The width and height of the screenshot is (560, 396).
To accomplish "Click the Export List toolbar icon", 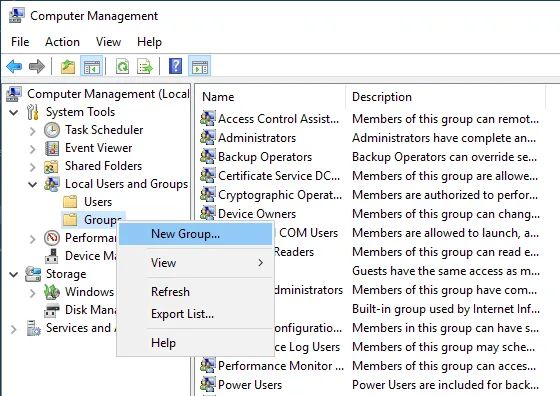I will click(145, 66).
